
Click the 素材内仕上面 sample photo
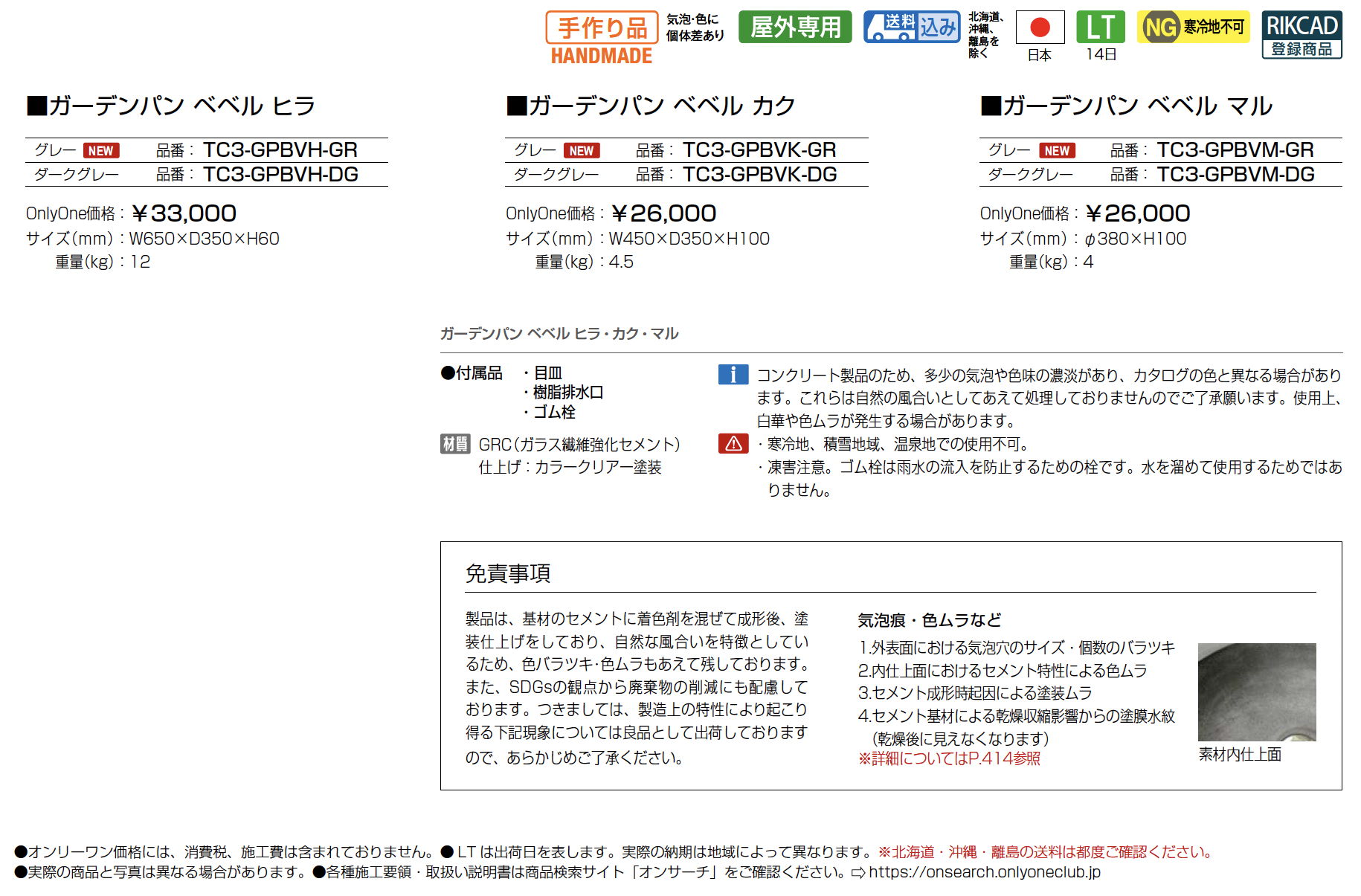[1257, 692]
